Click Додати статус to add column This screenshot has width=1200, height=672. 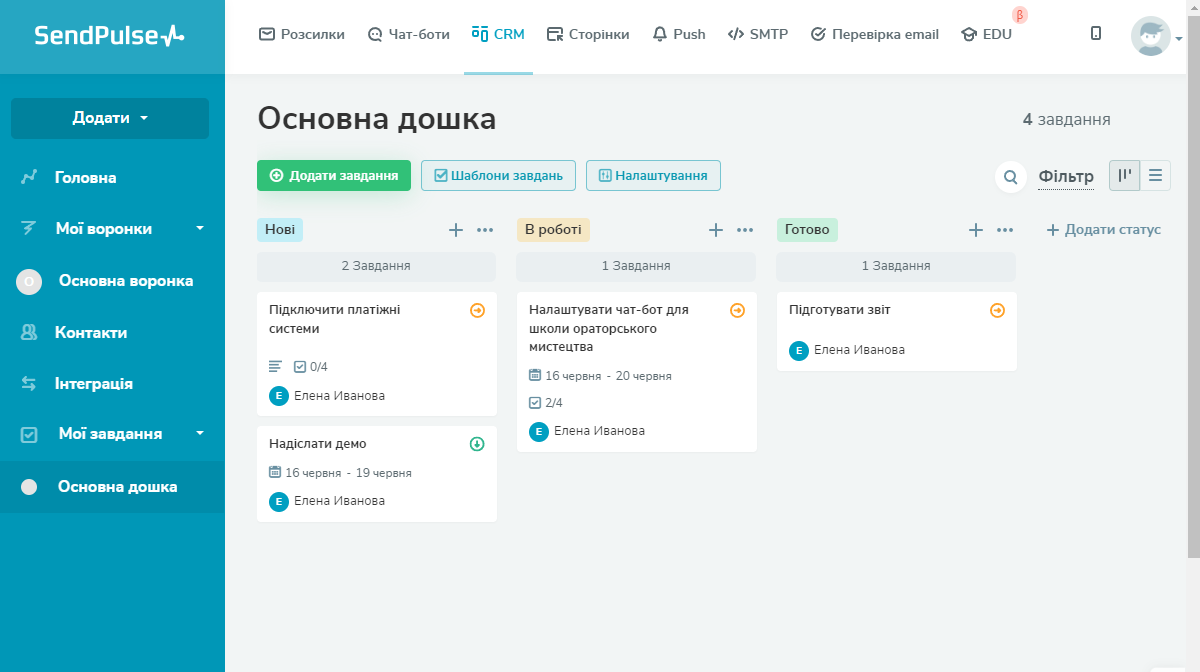pyautogui.click(x=1104, y=230)
